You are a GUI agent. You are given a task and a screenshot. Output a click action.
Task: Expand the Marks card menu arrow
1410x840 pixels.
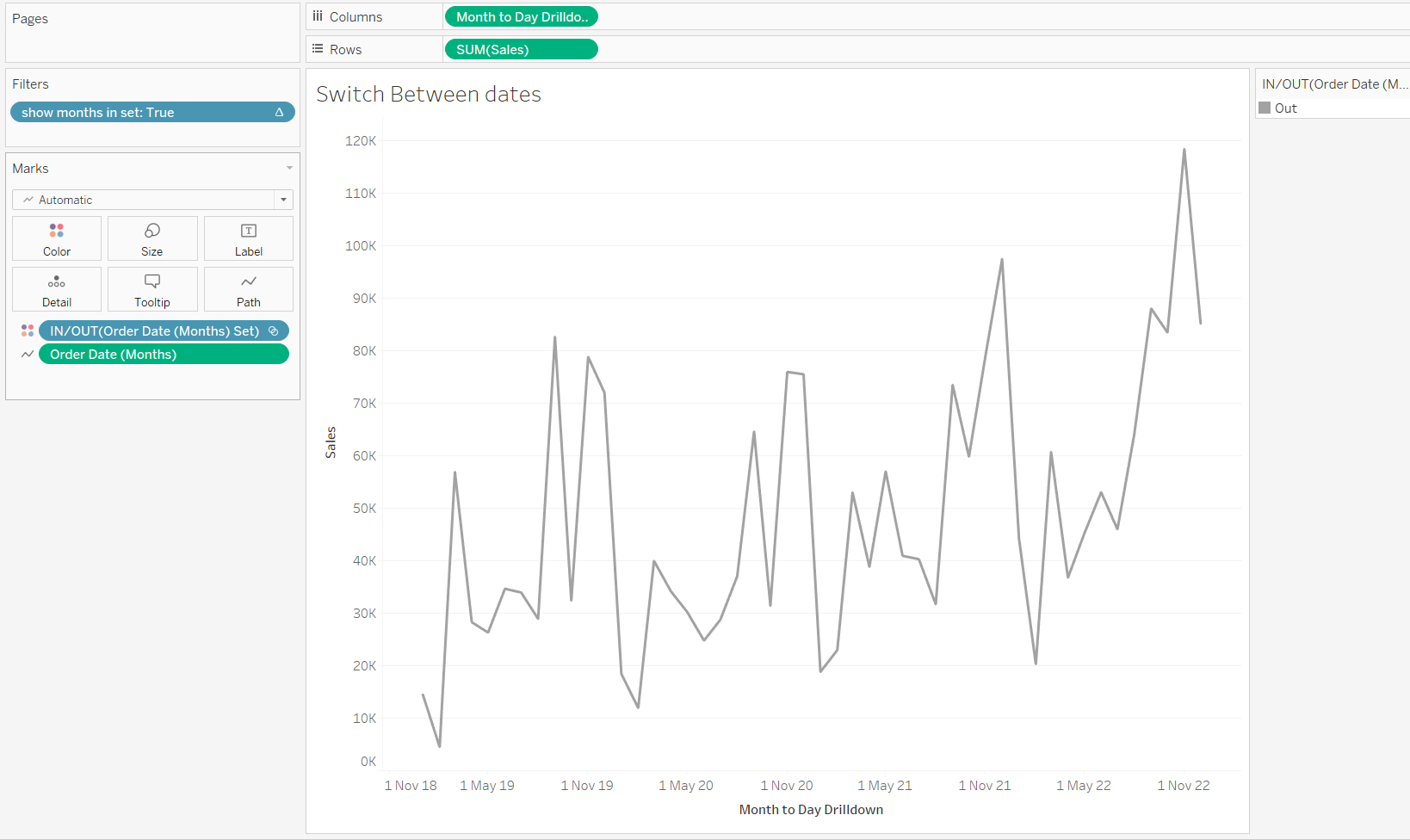tap(289, 168)
